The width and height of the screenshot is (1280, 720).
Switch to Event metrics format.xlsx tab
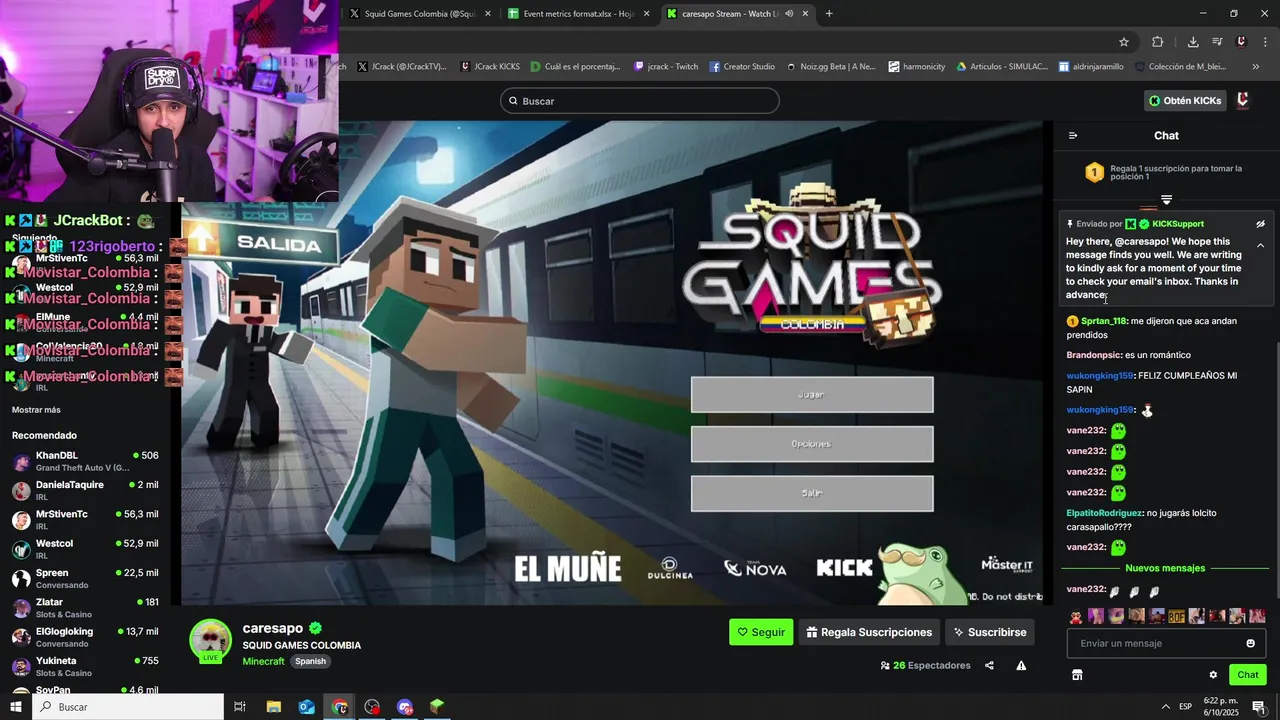tap(579, 14)
